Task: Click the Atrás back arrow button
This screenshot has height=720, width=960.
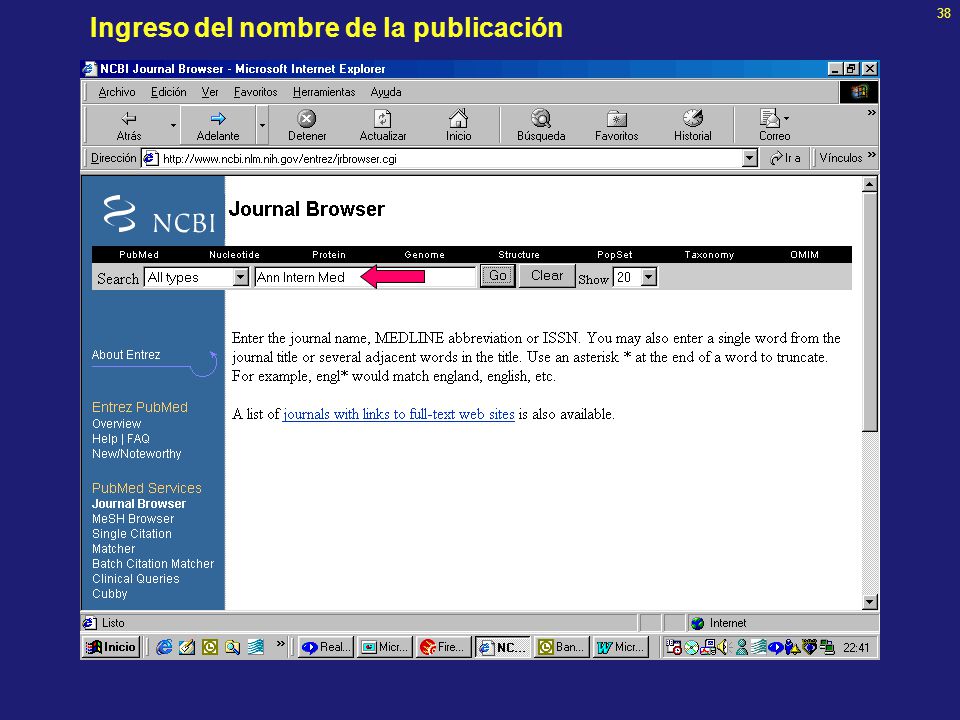Action: tap(129, 125)
